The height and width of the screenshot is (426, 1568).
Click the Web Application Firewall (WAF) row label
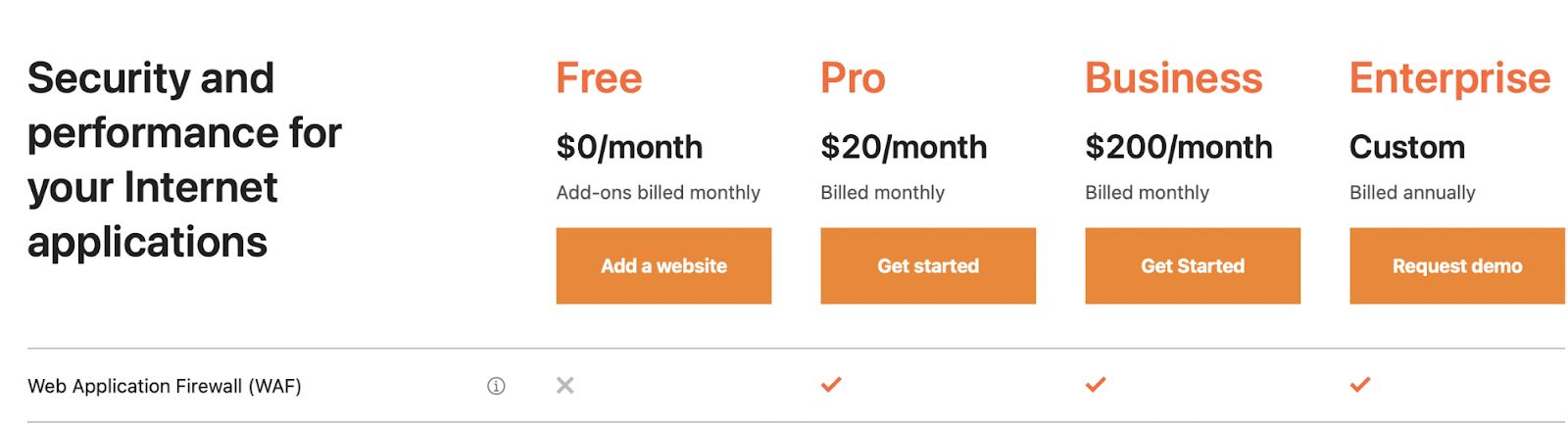point(165,387)
